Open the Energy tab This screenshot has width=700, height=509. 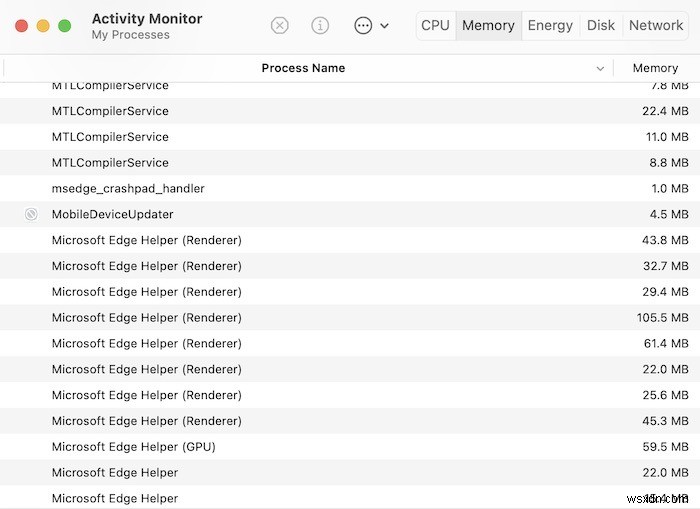pos(550,25)
